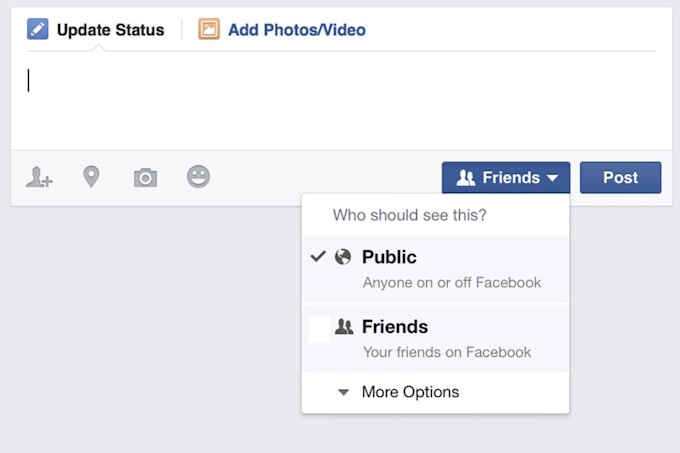680x453 pixels.
Task: Expand More Options in audience menu
Action: tap(410, 392)
